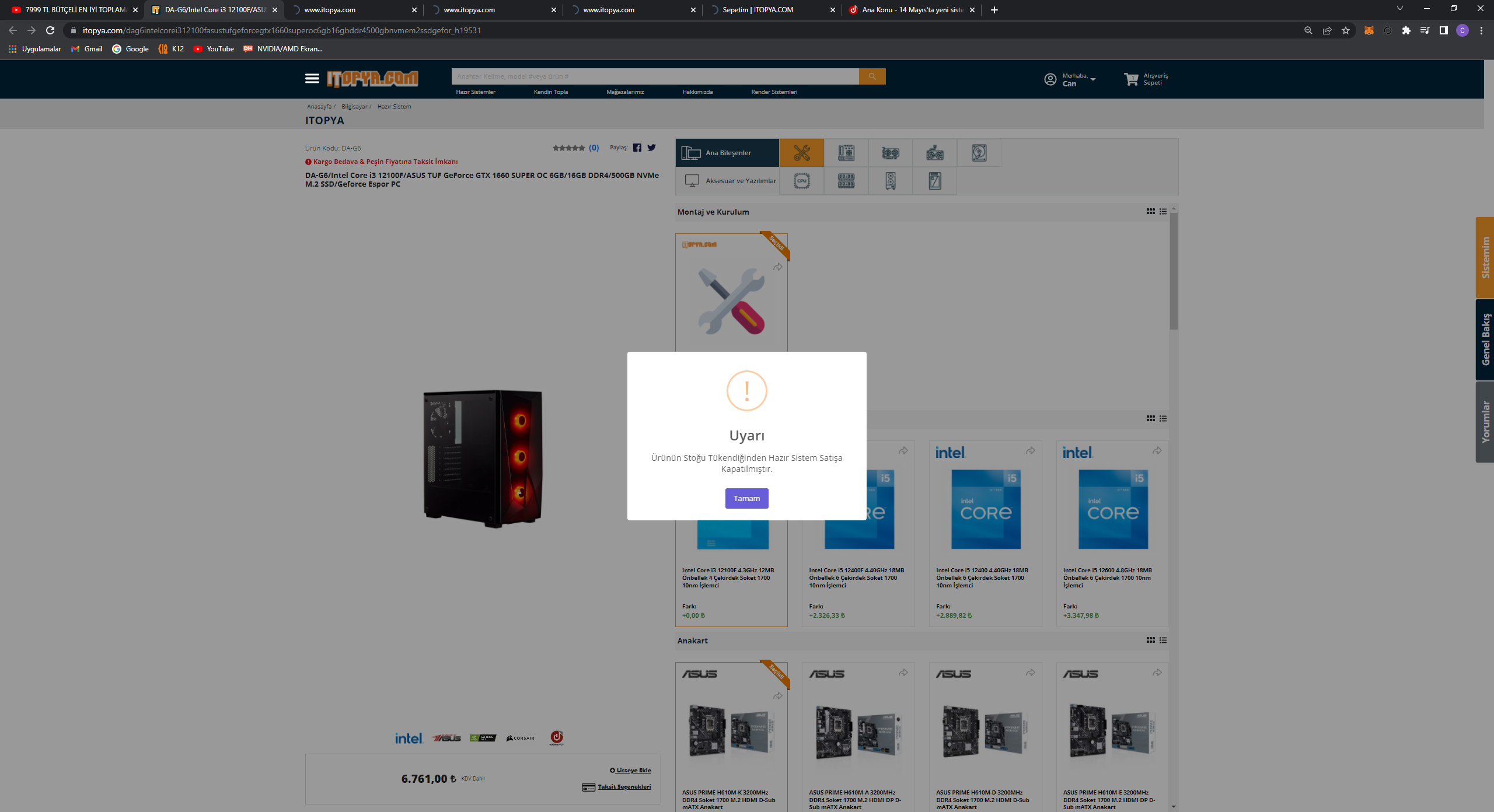Click the Tamam button in warning dialog

pyautogui.click(x=746, y=498)
